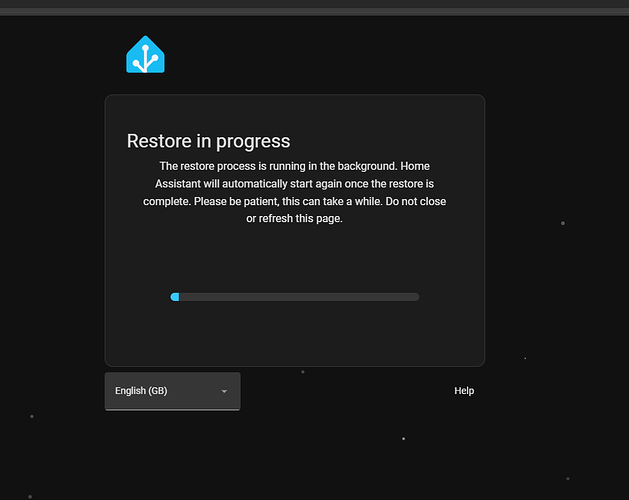The image size is (629, 500).
Task: Click the language dropdown arrow
Action: [224, 391]
